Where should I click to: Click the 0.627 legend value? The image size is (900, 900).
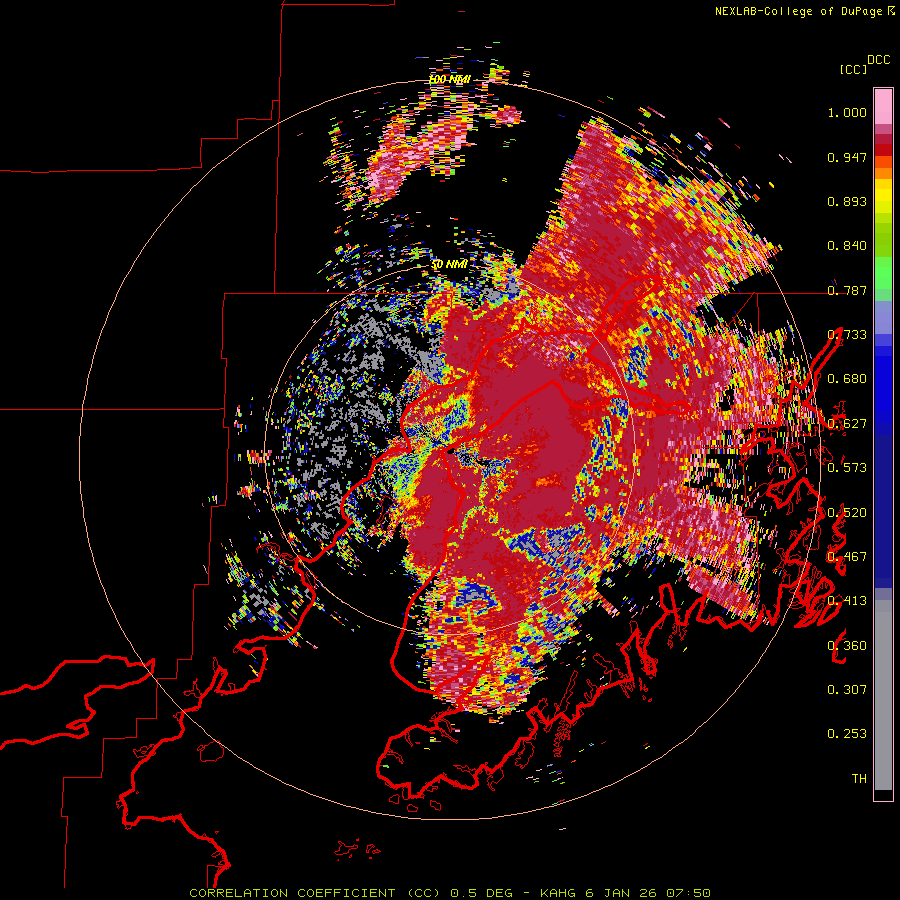pos(847,424)
